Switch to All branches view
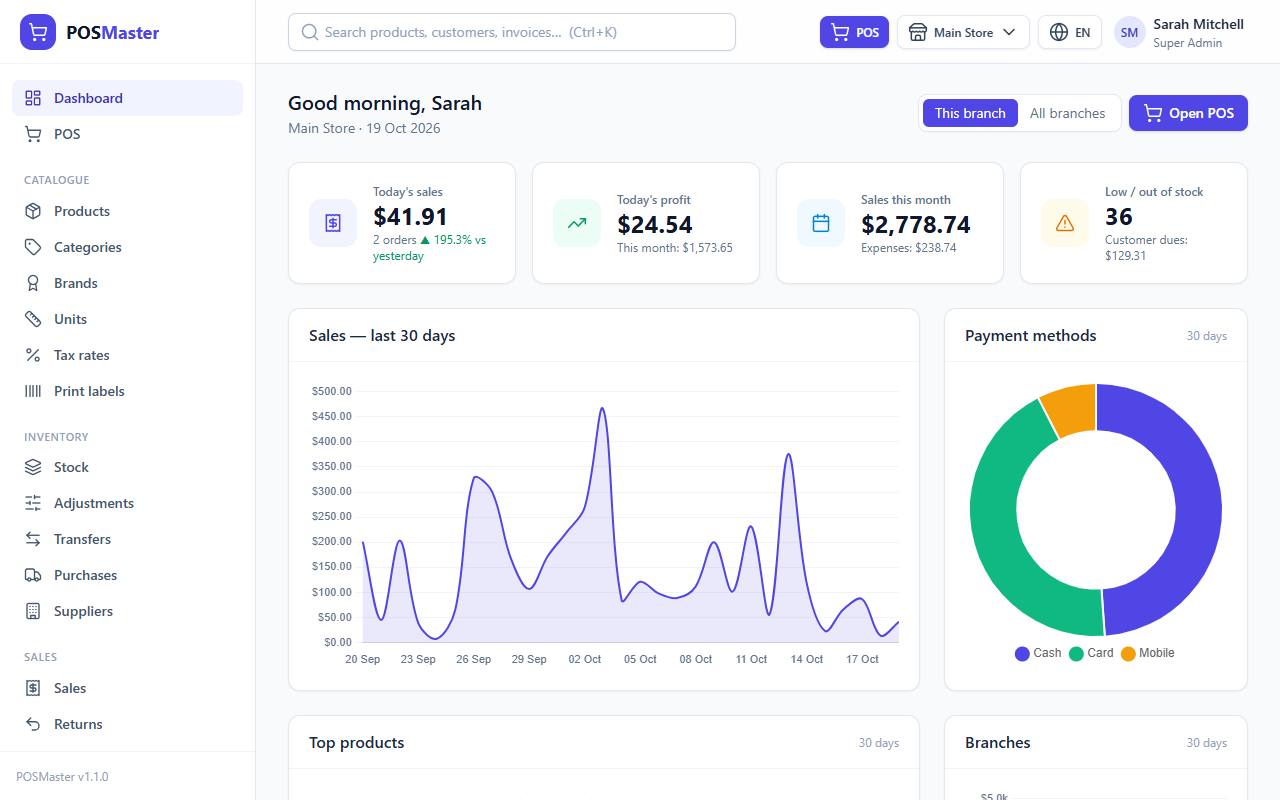1280x800 pixels. [x=1067, y=113]
